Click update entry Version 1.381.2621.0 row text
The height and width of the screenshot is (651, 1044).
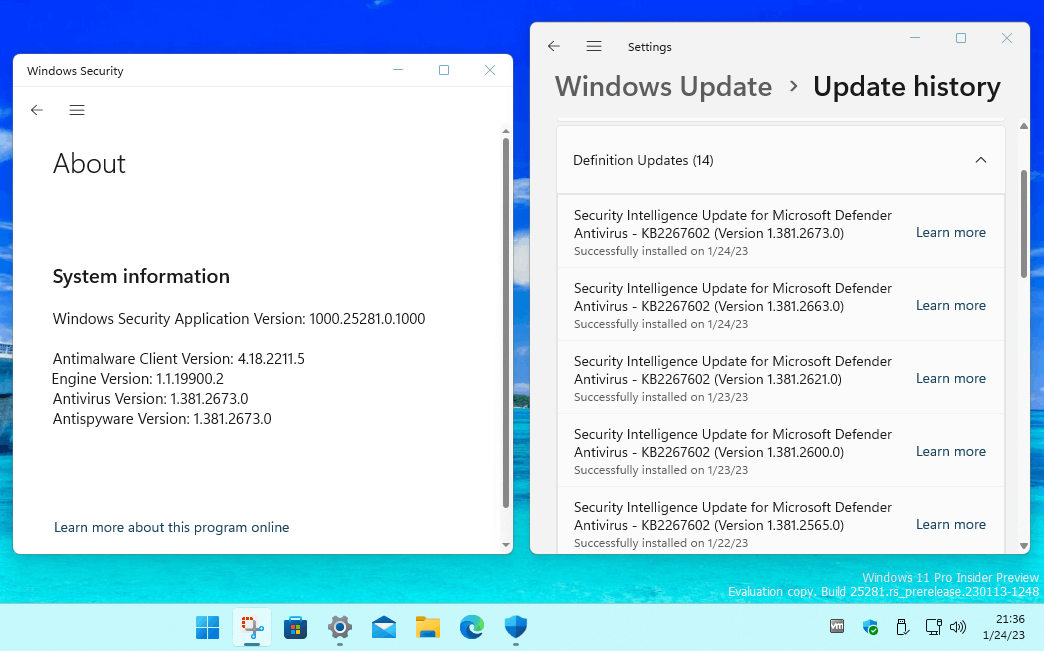tap(732, 370)
